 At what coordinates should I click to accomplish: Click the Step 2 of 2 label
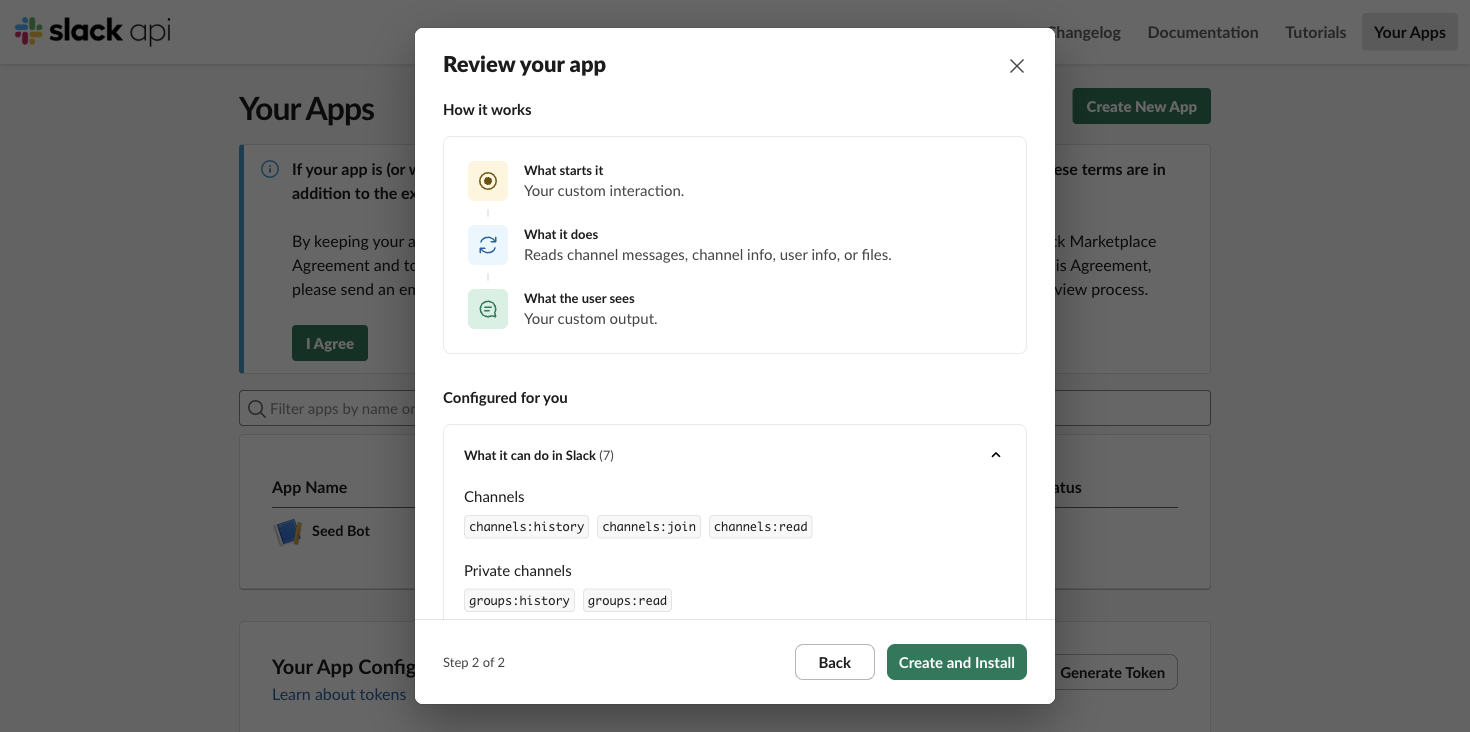click(474, 662)
